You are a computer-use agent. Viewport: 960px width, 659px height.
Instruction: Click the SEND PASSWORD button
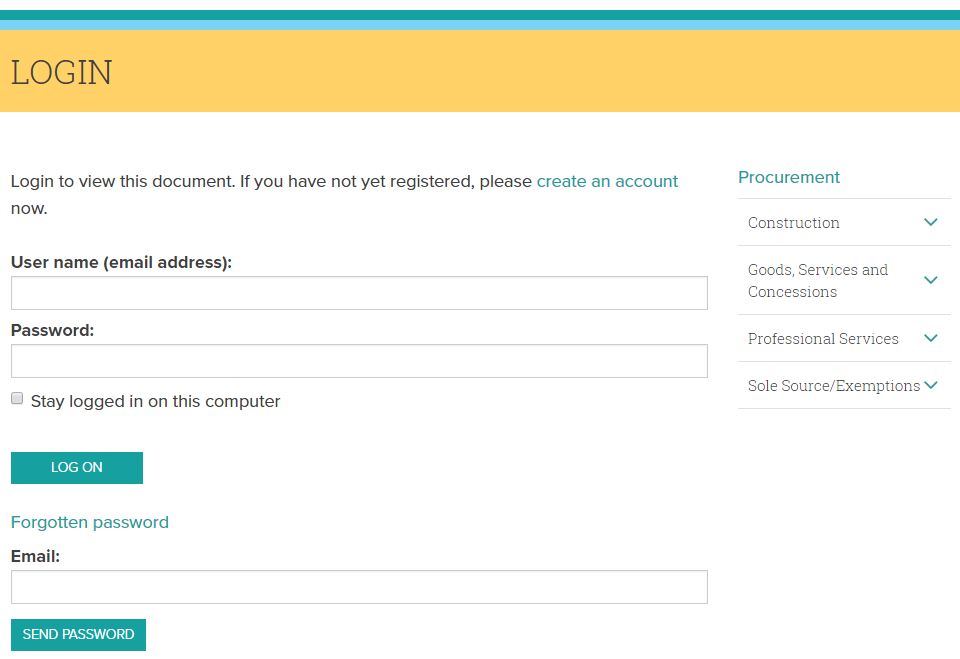[x=78, y=634]
